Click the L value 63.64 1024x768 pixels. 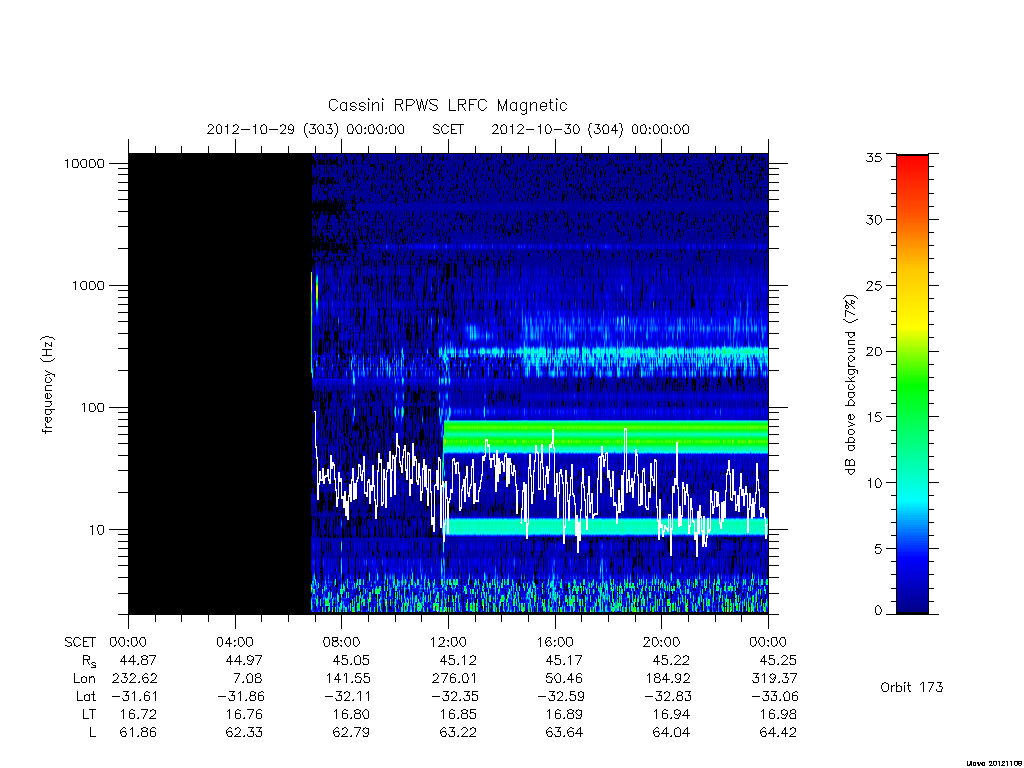tap(564, 733)
